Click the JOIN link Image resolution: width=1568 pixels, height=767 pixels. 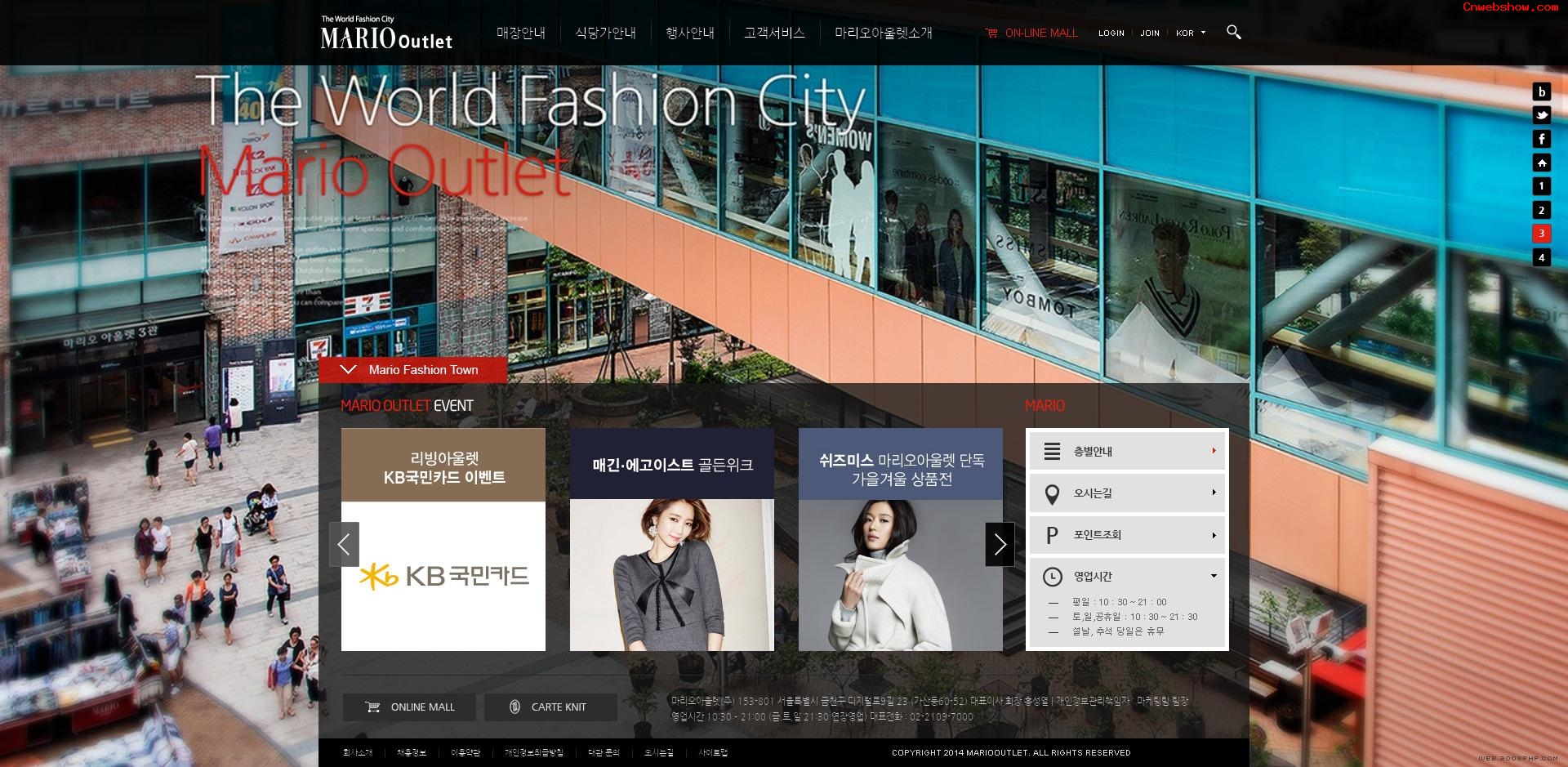pyautogui.click(x=1150, y=33)
